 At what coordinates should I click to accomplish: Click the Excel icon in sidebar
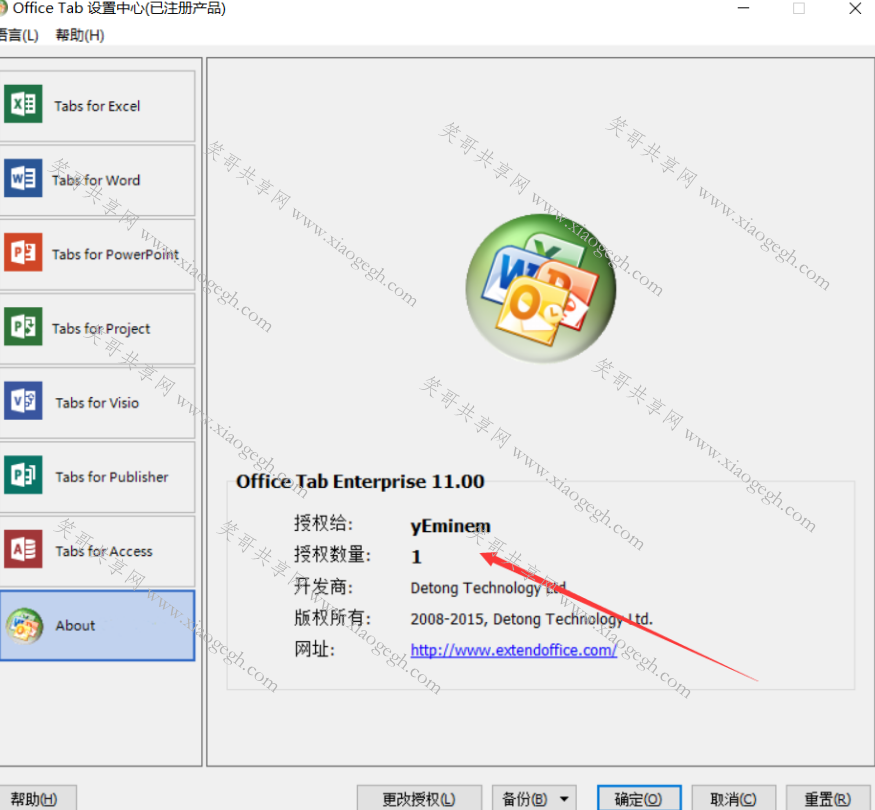(23, 104)
